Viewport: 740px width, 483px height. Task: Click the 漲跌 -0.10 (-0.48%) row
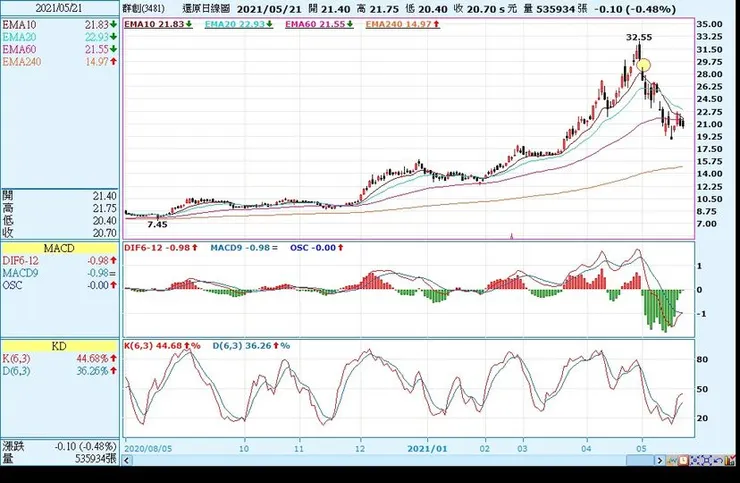coord(59,446)
